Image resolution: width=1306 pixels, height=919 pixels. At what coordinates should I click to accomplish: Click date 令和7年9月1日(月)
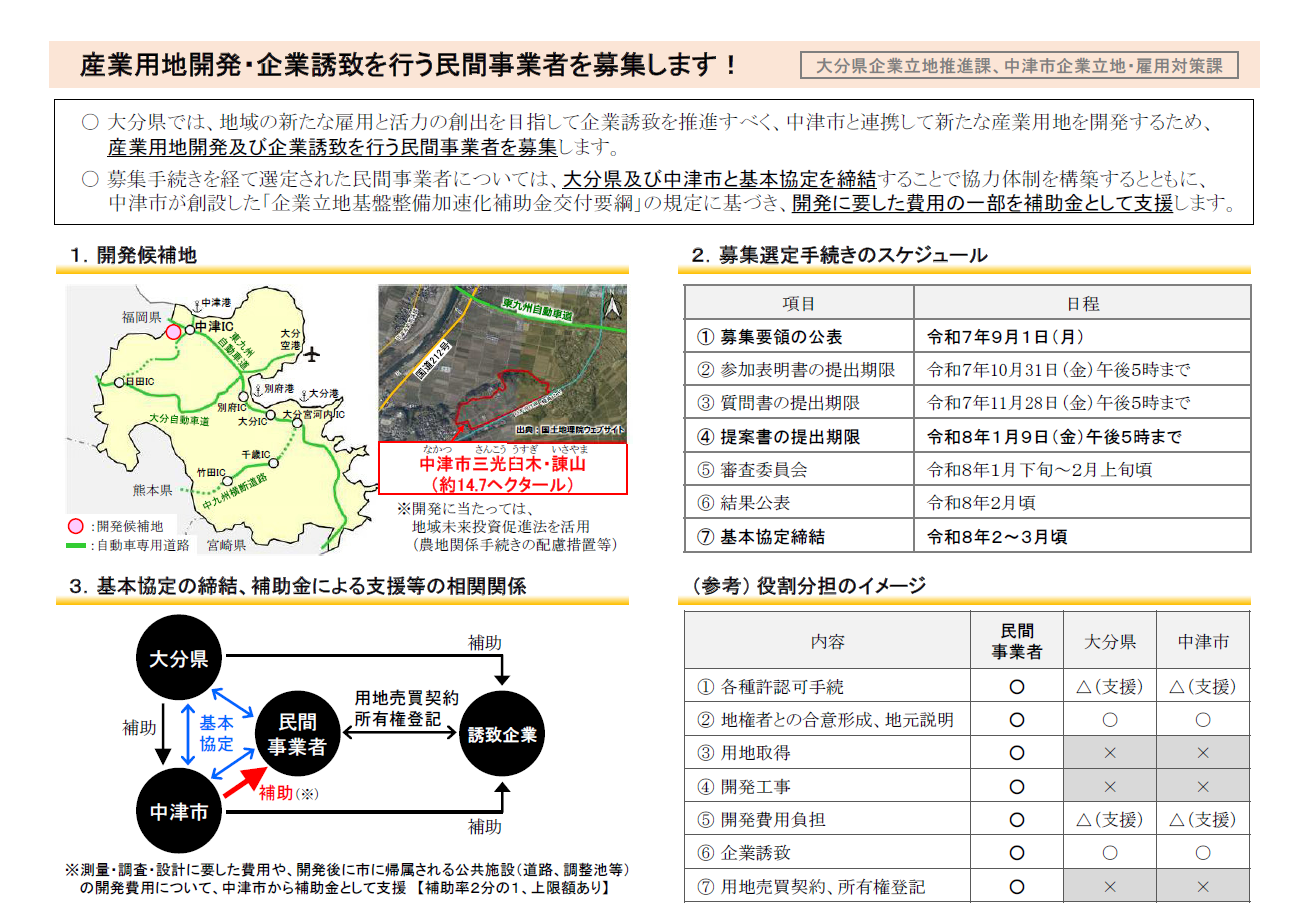pos(1006,337)
